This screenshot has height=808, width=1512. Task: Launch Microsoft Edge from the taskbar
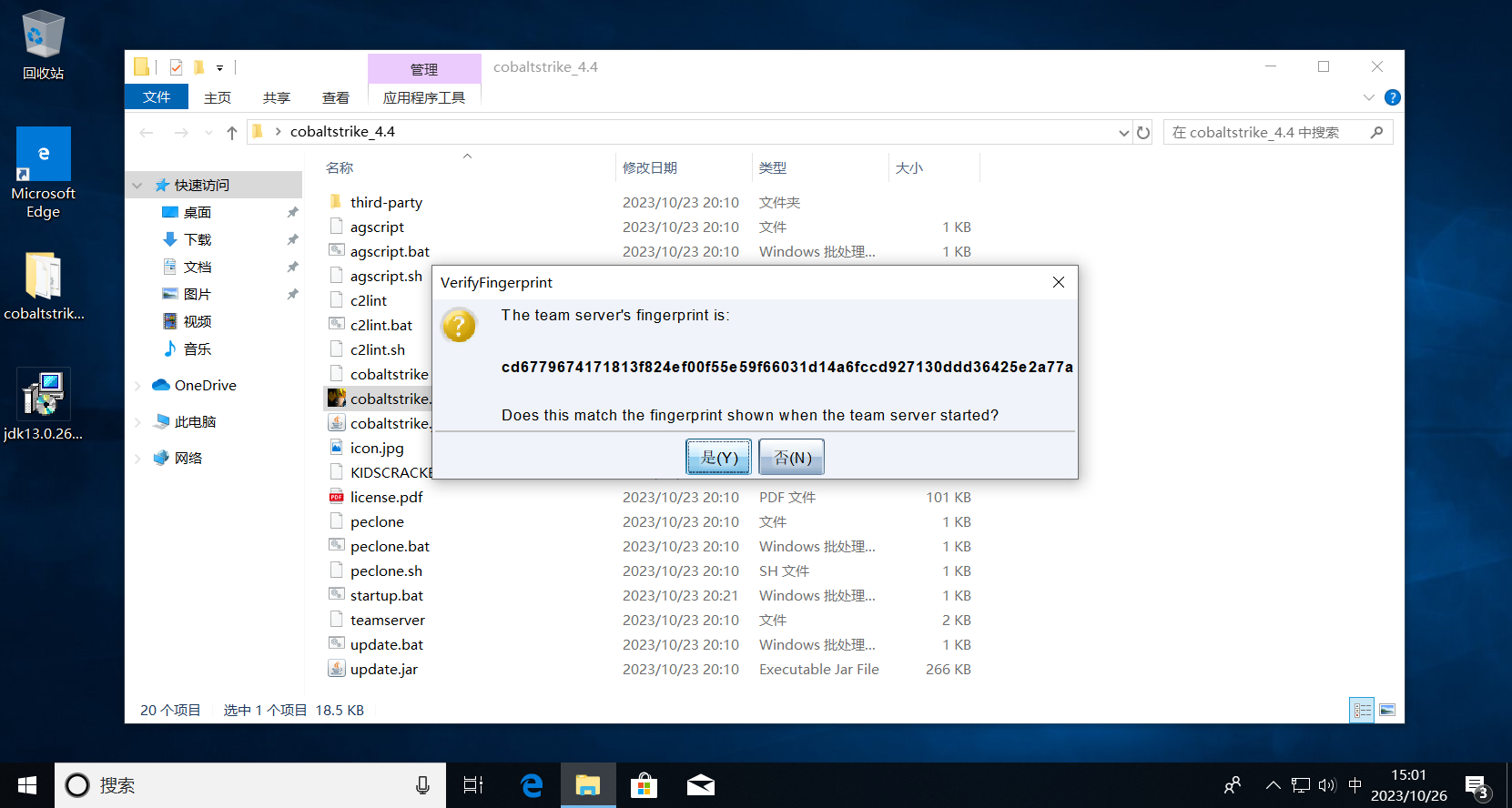pos(532,785)
